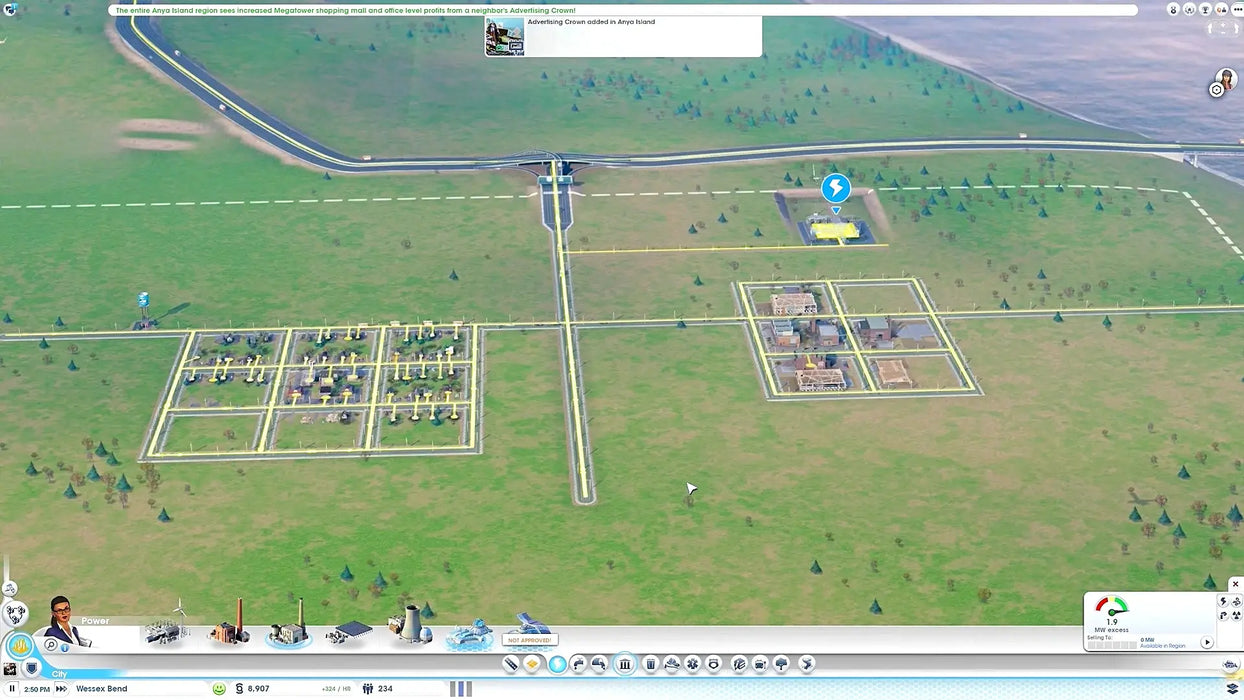Click the 2:50 PM clock display

[x=37, y=689]
